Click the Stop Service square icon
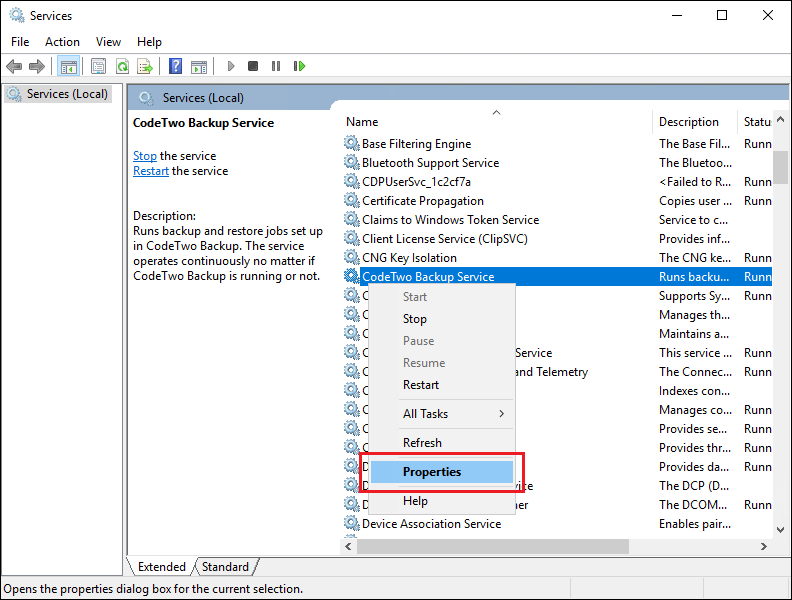 pos(253,66)
